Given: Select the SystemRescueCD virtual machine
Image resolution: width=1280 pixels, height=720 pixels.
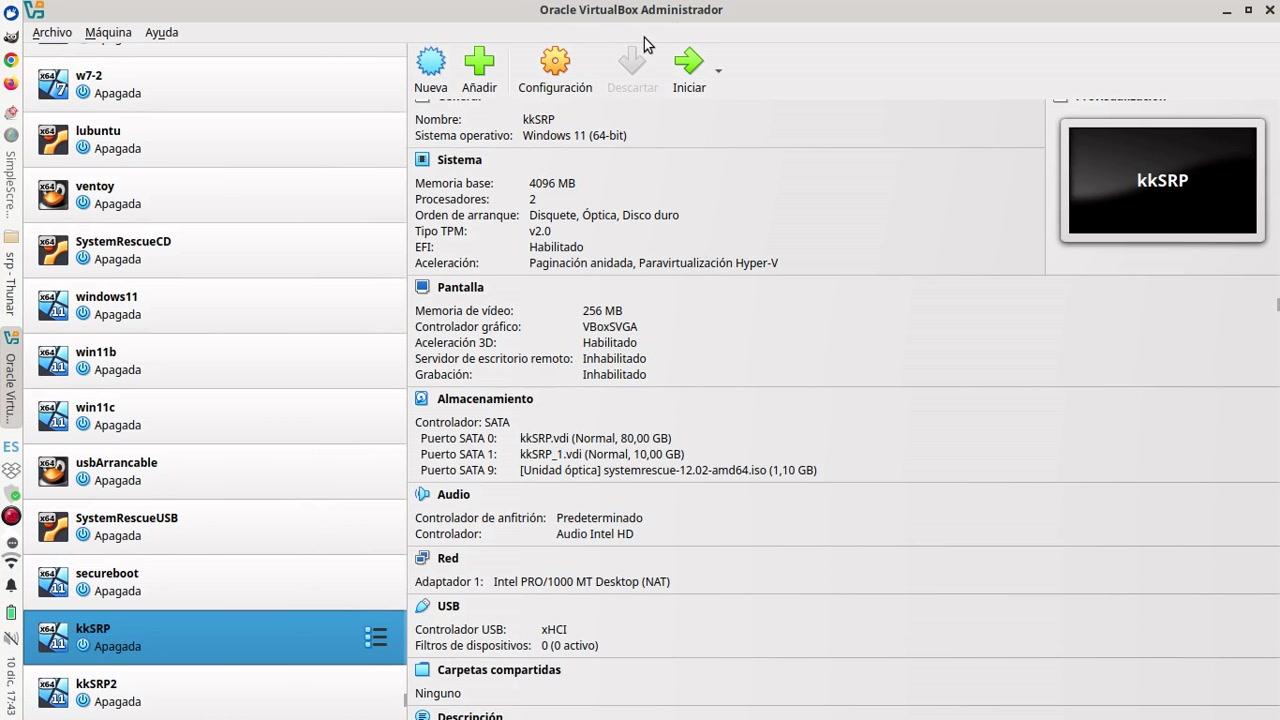Looking at the screenshot, I should pos(215,250).
